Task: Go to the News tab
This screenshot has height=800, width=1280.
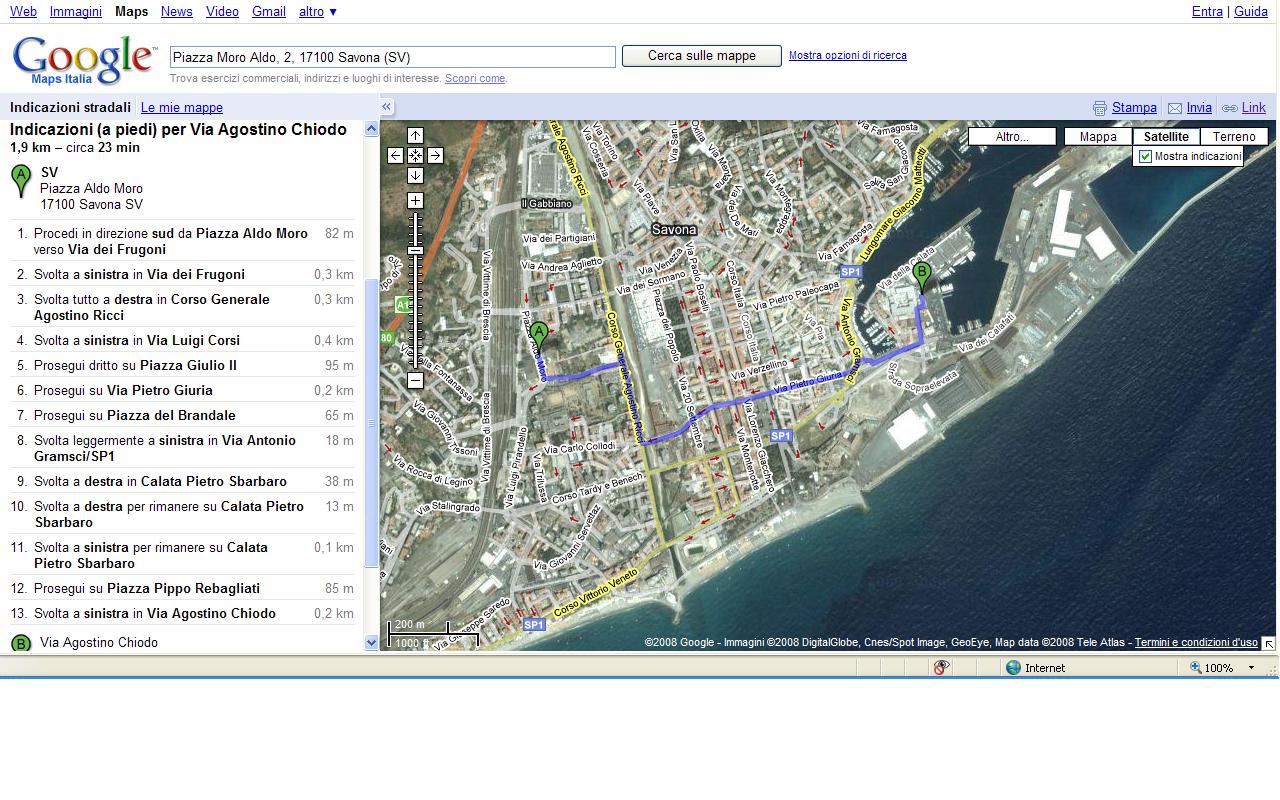Action: tap(176, 12)
